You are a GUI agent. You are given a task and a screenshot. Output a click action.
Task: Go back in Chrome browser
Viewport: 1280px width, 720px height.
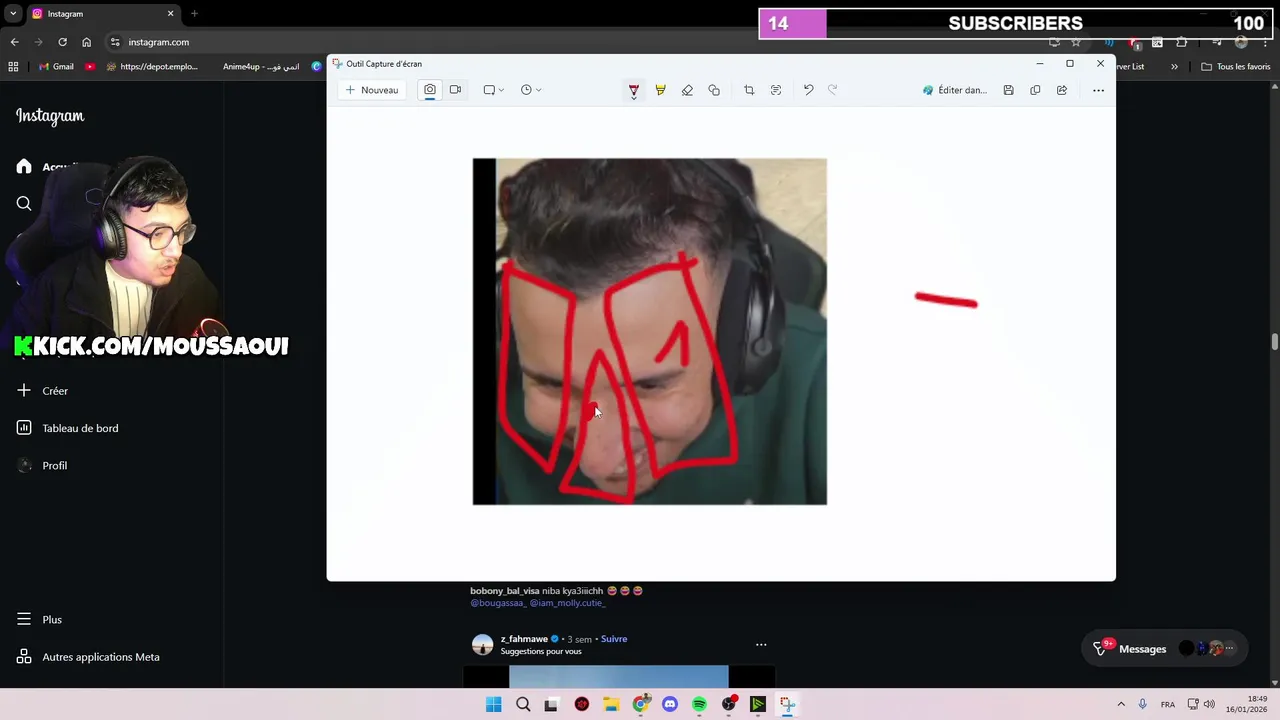coord(14,42)
